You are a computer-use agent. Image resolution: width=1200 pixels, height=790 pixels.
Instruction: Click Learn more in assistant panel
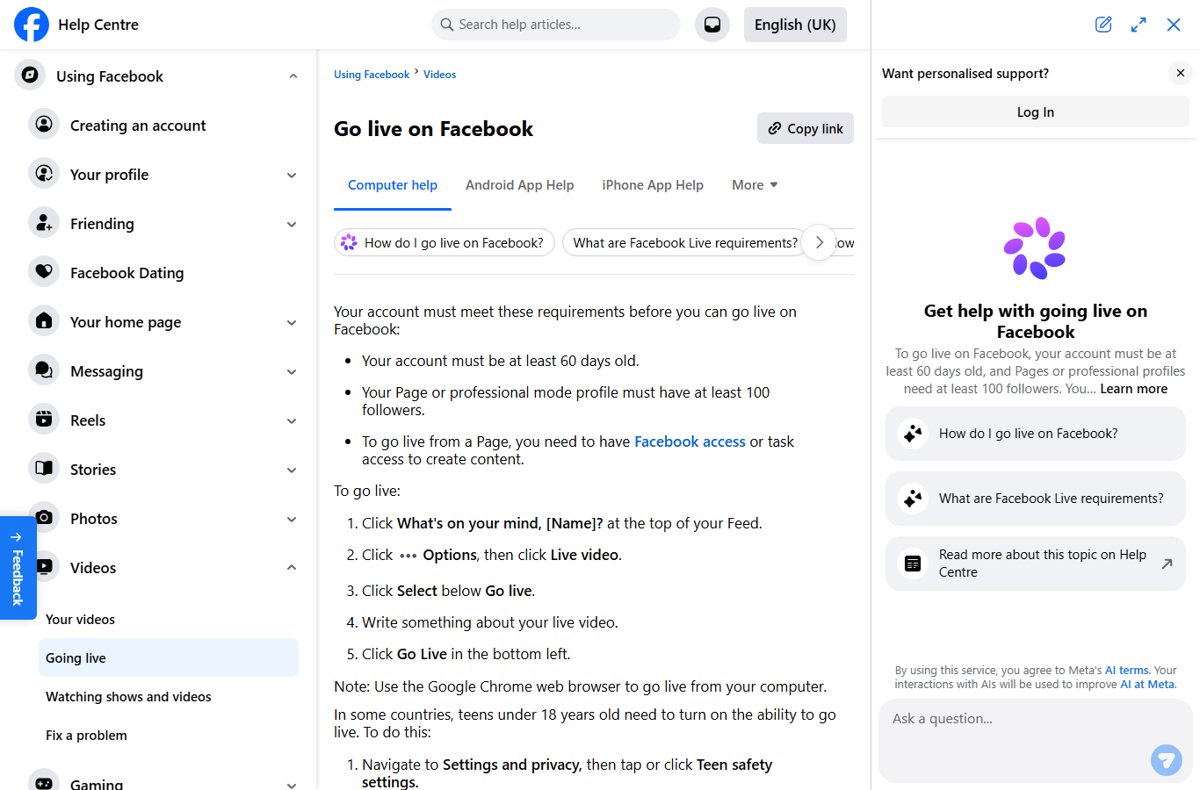(x=1134, y=389)
